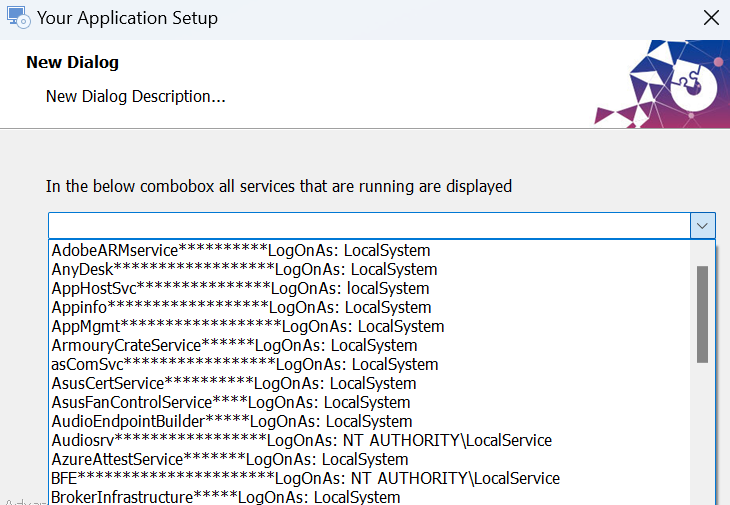Select the asComSvc service item
Viewport: 730px width, 505px height.
click(244, 364)
